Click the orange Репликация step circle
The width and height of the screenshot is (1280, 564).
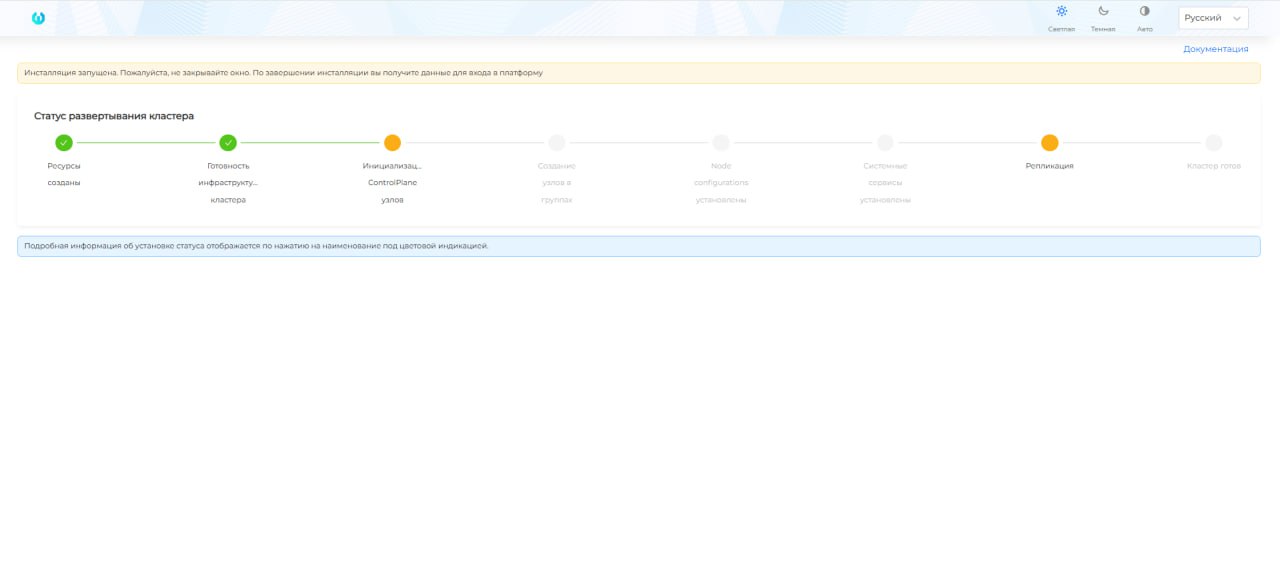(x=1049, y=143)
